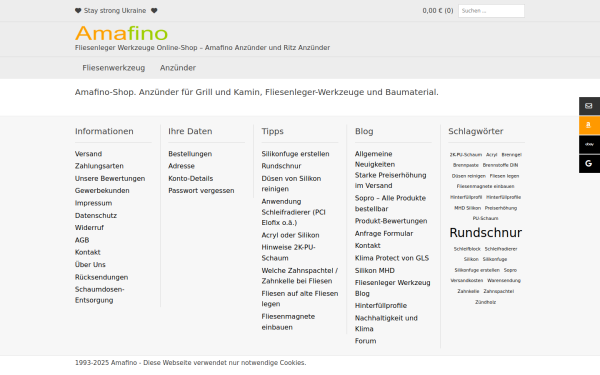Image resolution: width=600 pixels, height=375 pixels.
Task: Select the Sopro tag
Action: pos(510,270)
